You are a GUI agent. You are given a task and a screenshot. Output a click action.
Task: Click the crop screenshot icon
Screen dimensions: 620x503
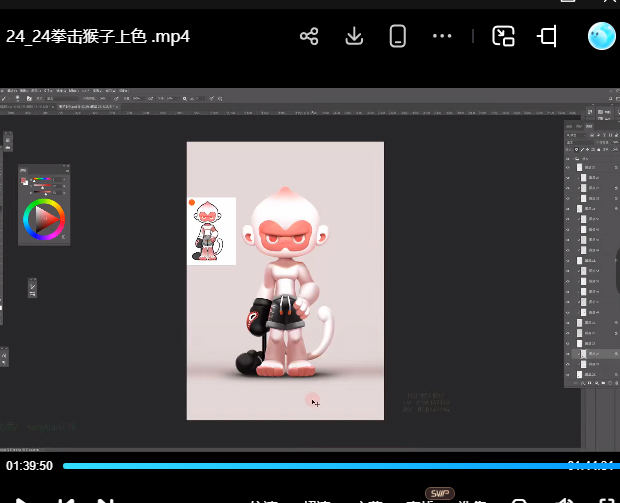(547, 37)
